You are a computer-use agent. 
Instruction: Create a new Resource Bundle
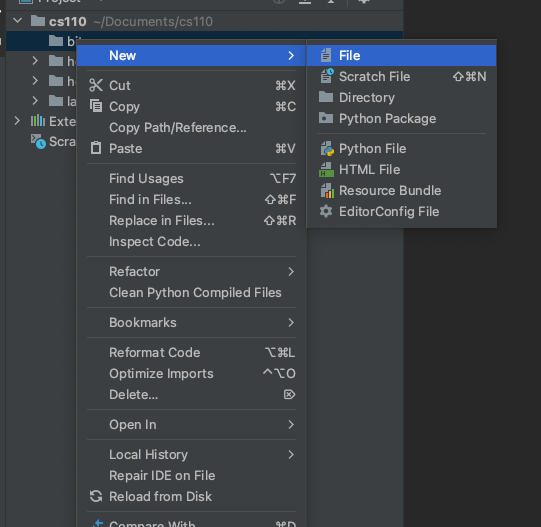[401, 191]
